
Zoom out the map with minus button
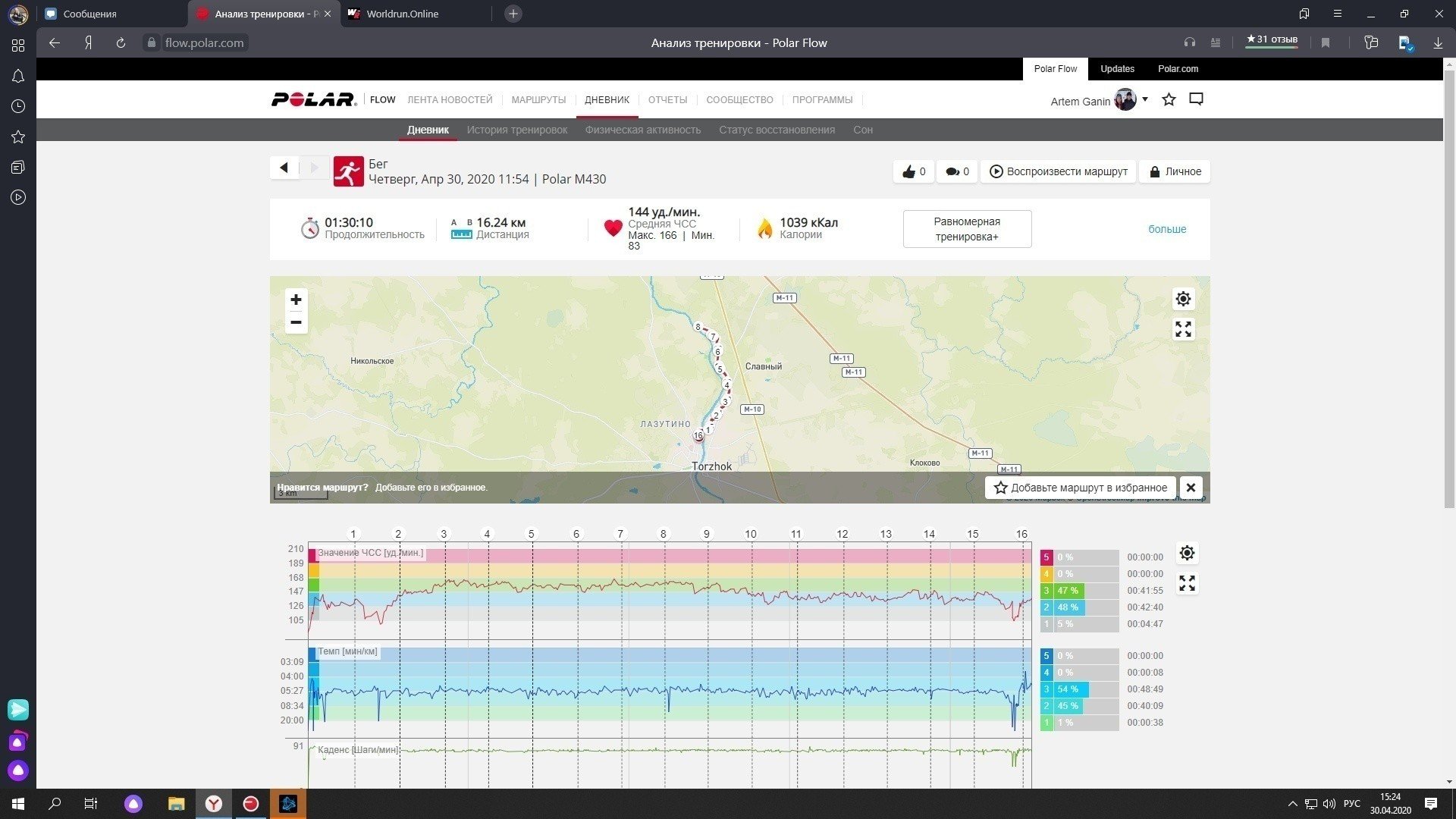(296, 322)
